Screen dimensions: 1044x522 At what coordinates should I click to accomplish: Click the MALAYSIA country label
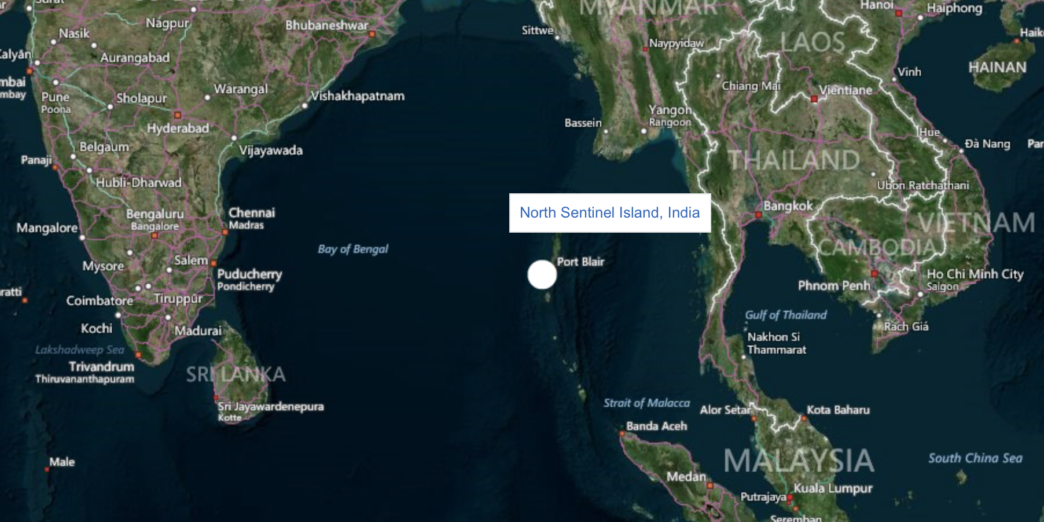(798, 460)
